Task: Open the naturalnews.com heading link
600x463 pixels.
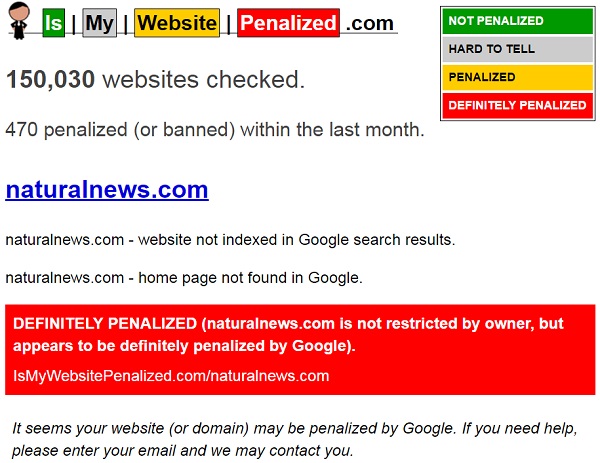Action: coord(107,189)
